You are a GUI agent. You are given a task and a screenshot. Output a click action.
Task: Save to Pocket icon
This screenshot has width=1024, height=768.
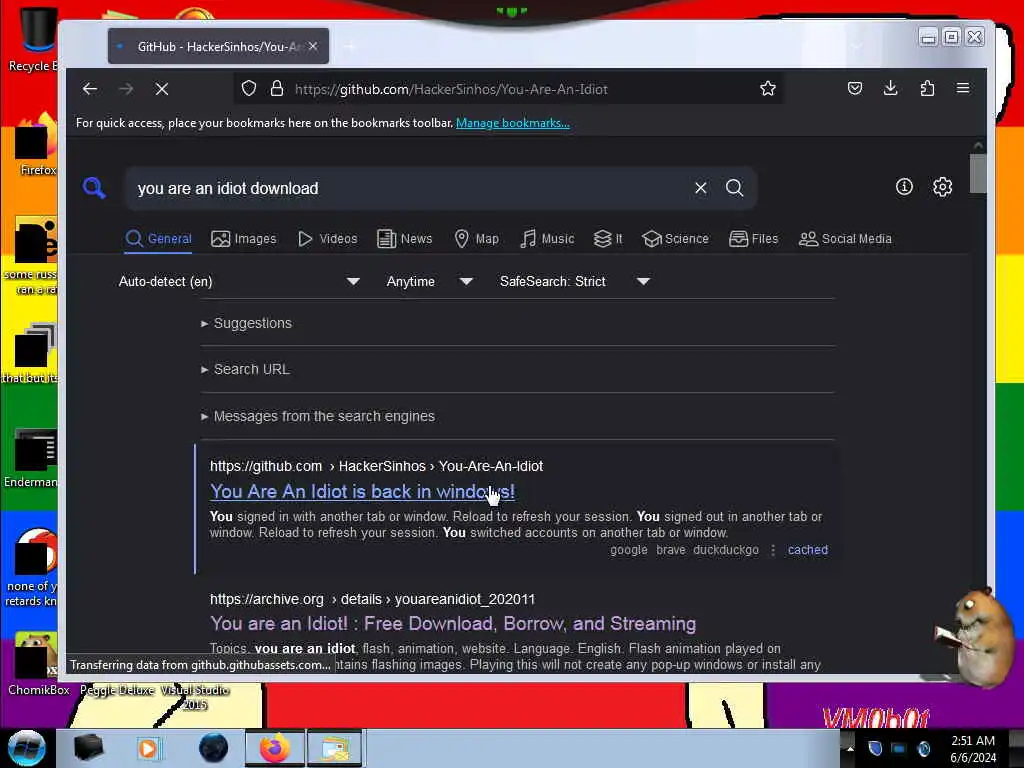(x=855, y=88)
